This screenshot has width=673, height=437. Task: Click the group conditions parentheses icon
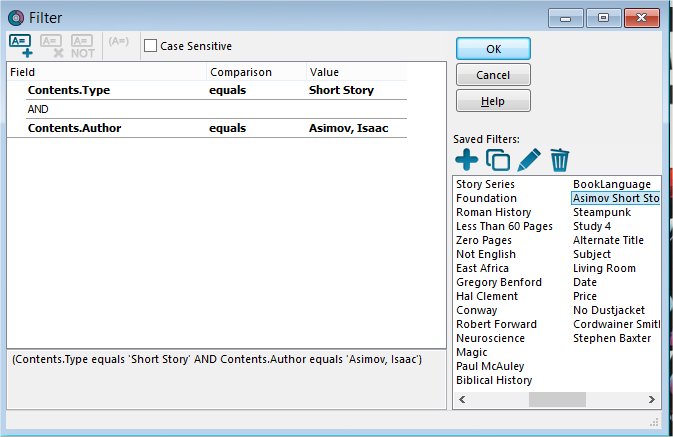(118, 42)
